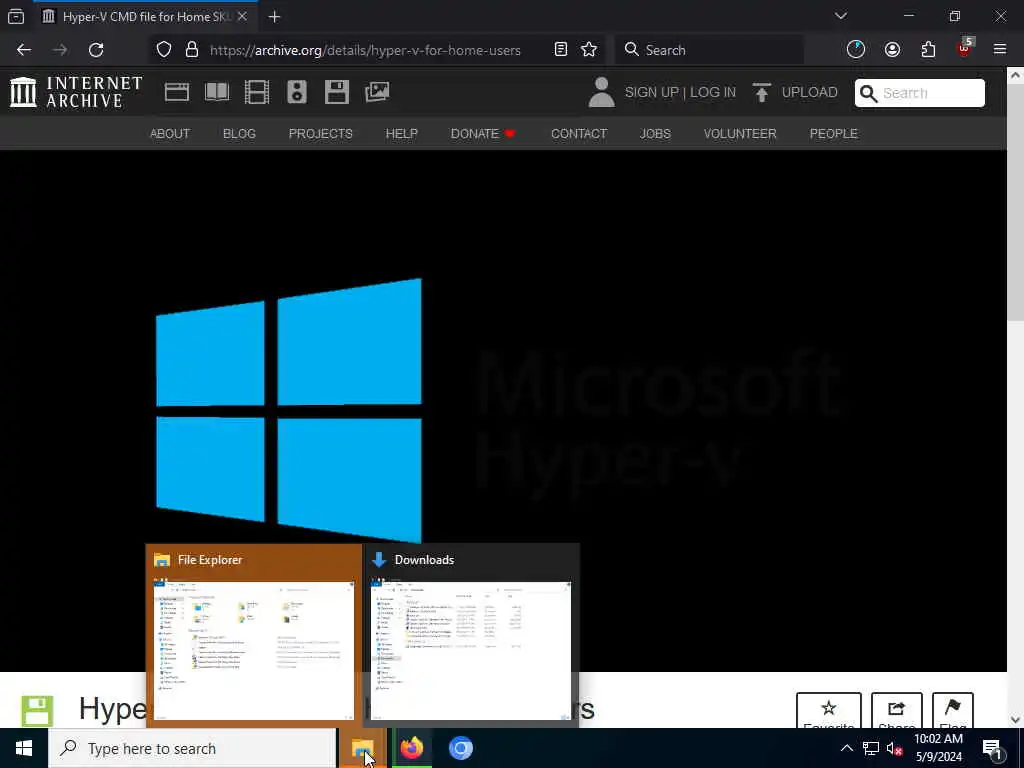The height and width of the screenshot is (768, 1024).
Task: Open the Texts book icon
Action: tap(217, 92)
